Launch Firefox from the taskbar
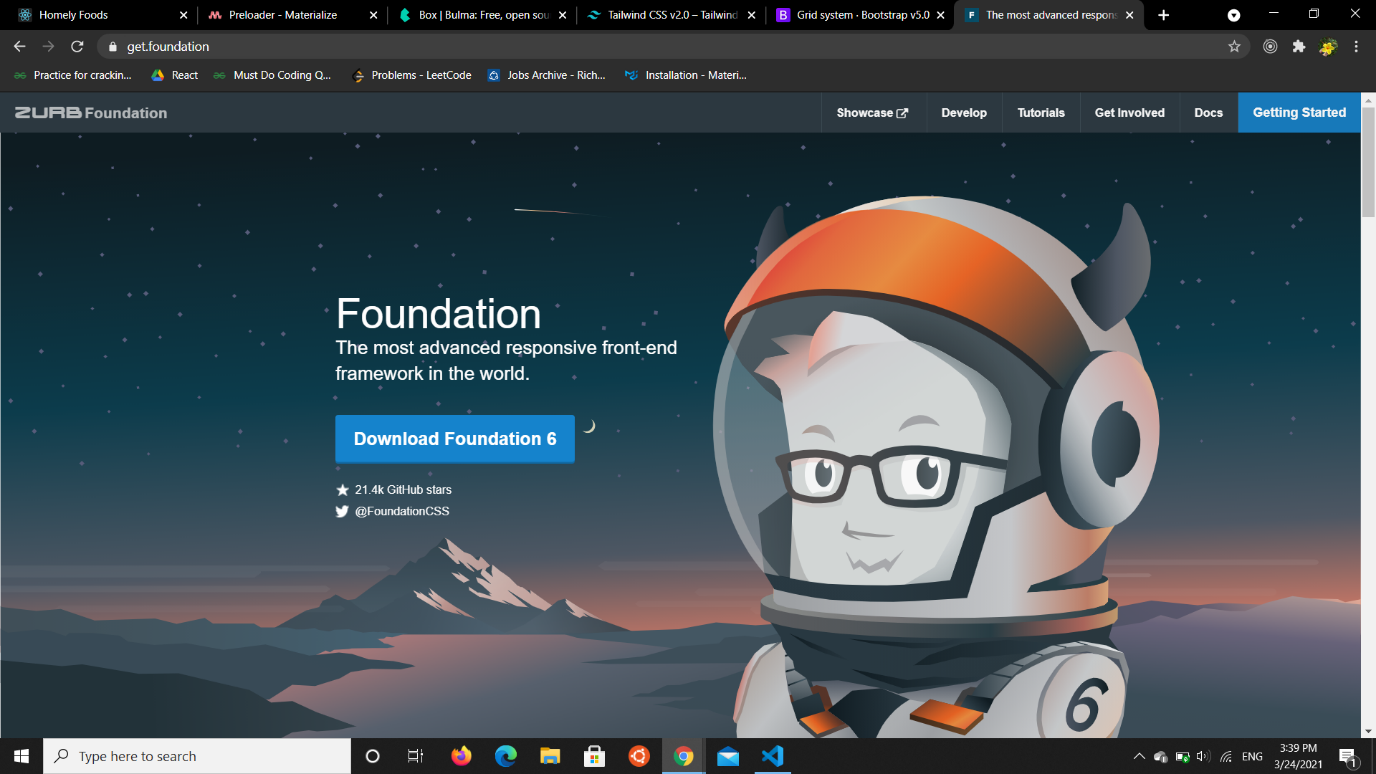This screenshot has width=1376, height=774. [x=461, y=756]
